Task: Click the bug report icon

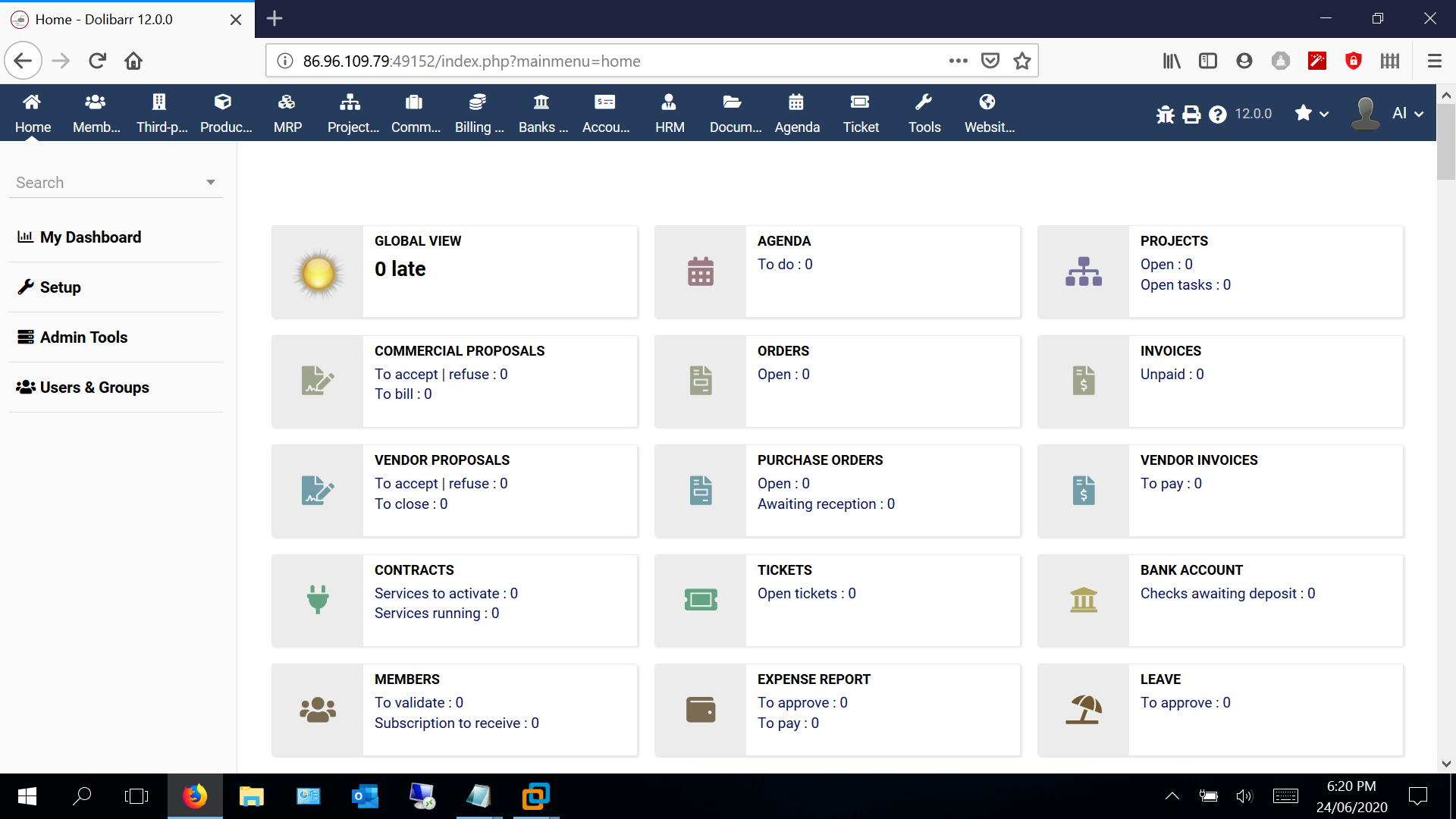Action: (x=1166, y=114)
